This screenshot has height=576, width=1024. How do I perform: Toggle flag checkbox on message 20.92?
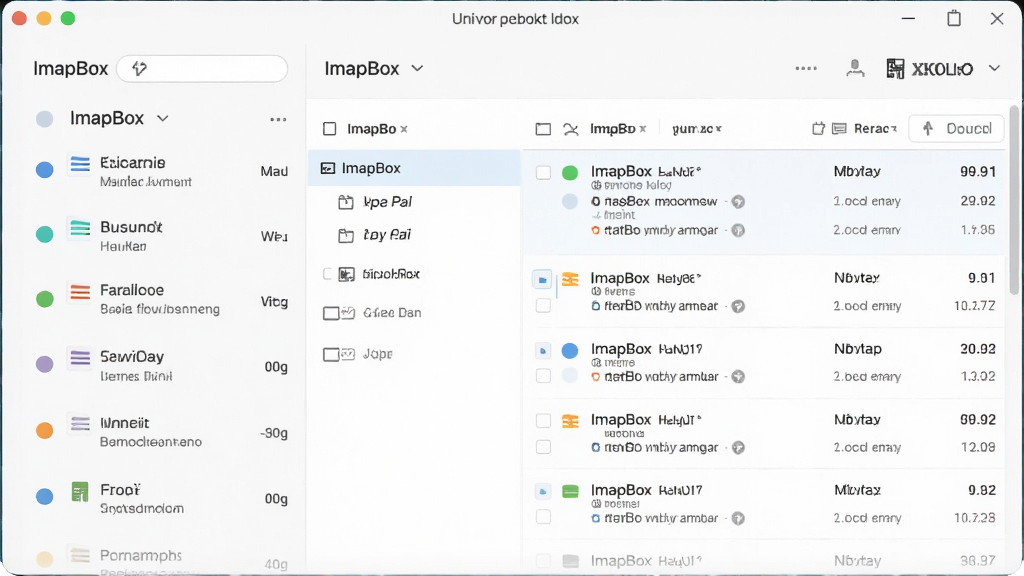(543, 351)
